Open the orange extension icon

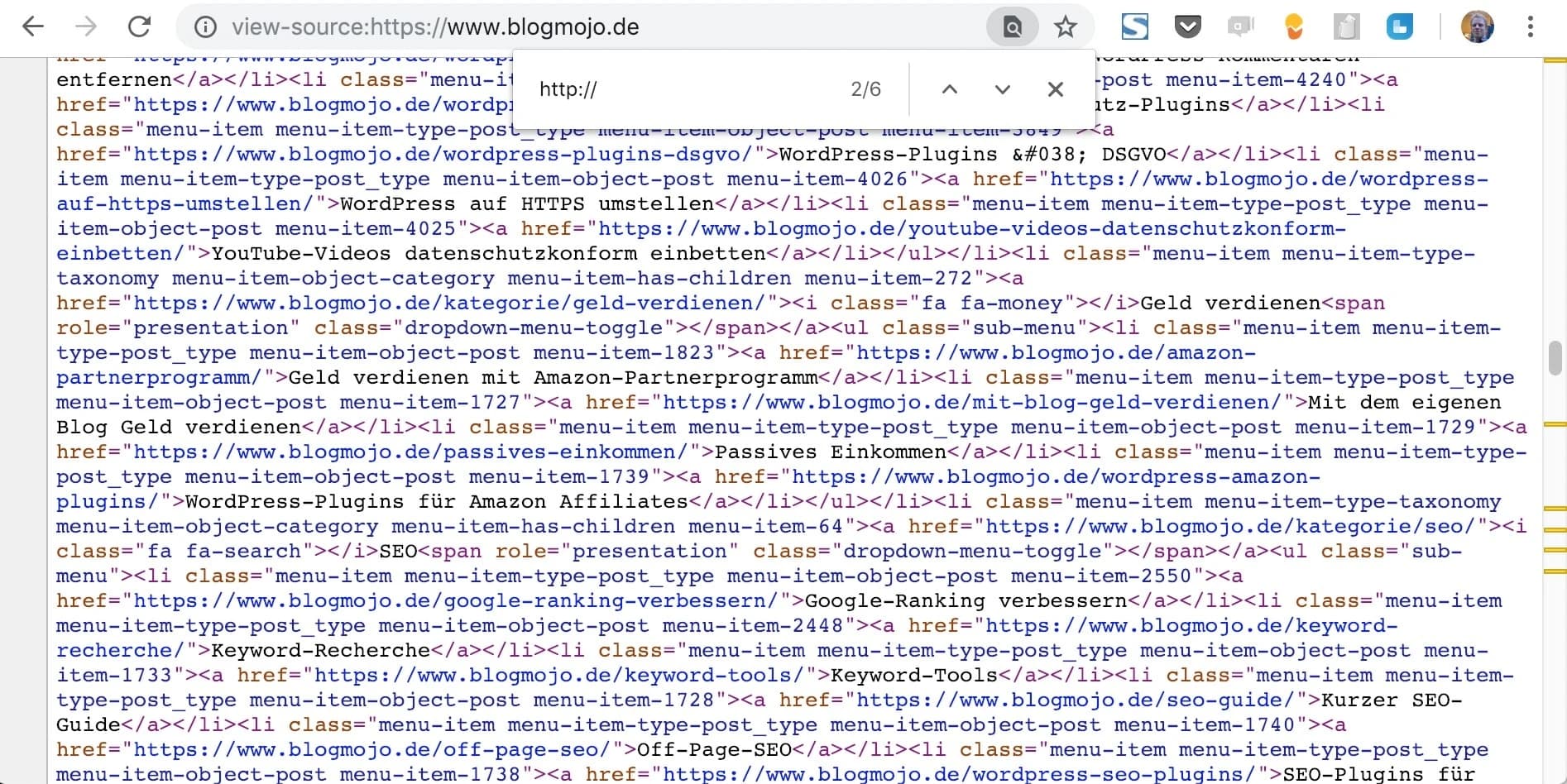[x=1294, y=26]
